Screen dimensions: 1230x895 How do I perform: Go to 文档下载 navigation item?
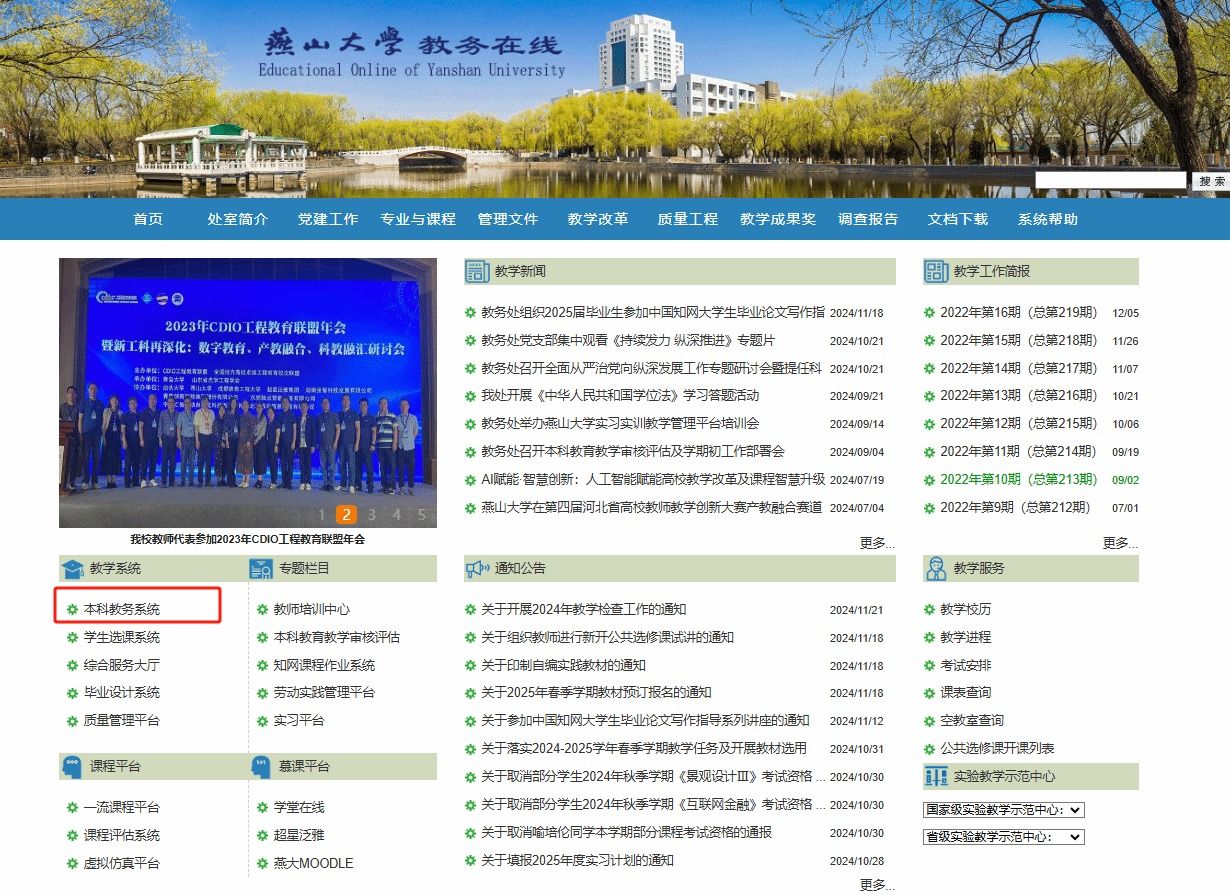[957, 219]
